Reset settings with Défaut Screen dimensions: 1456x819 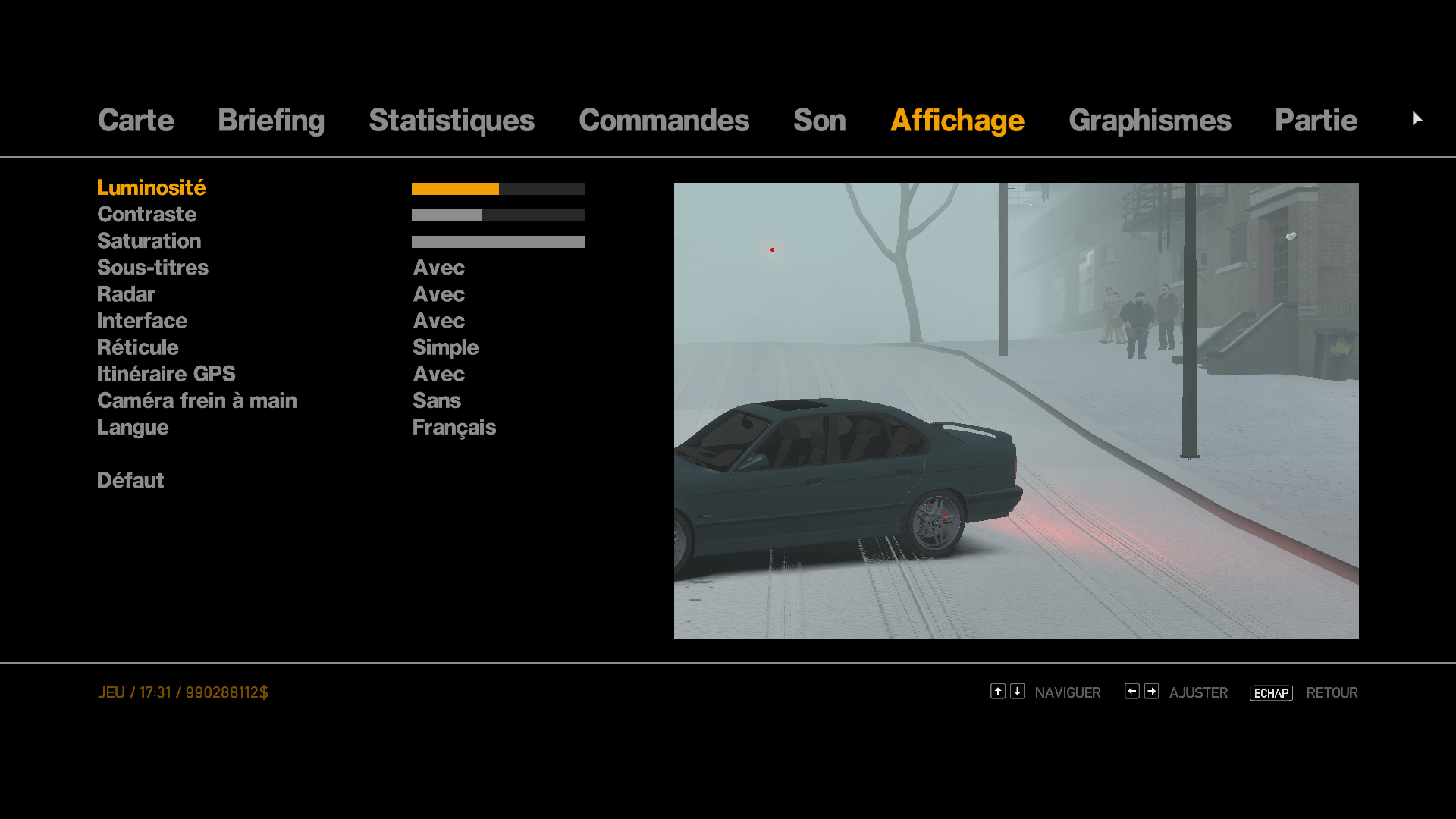pos(130,480)
